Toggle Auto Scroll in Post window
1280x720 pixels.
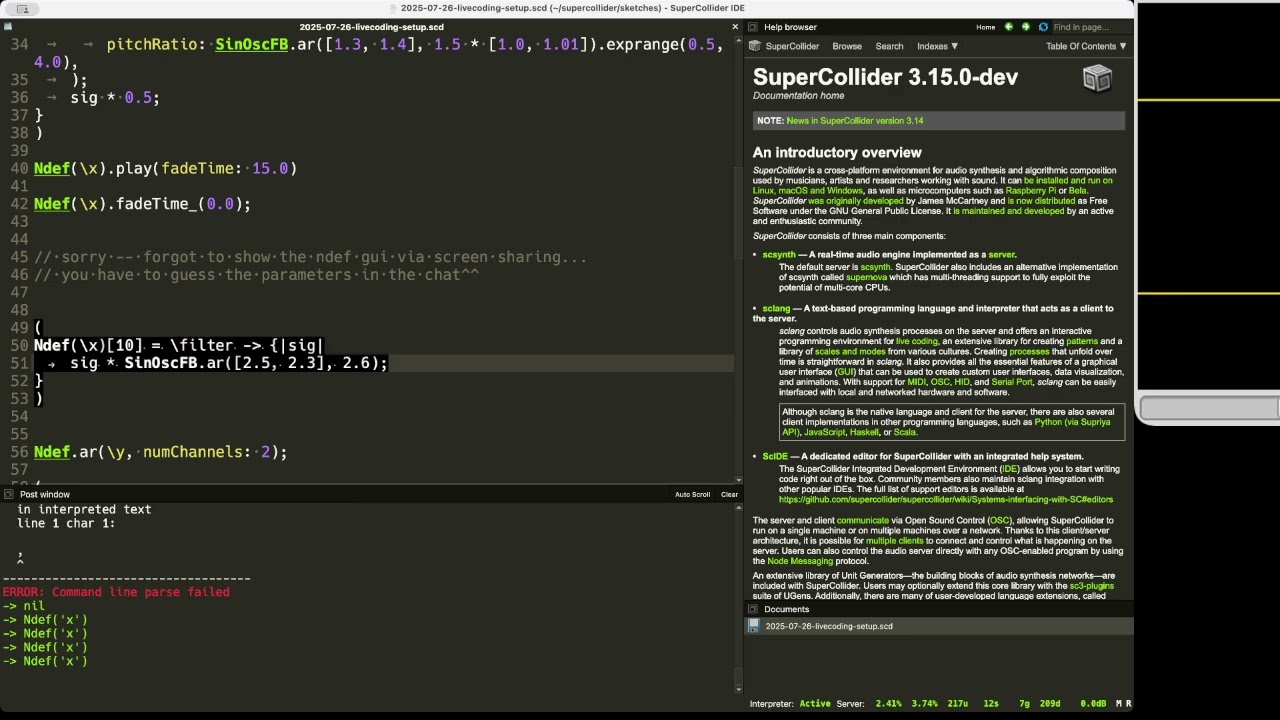coord(692,494)
